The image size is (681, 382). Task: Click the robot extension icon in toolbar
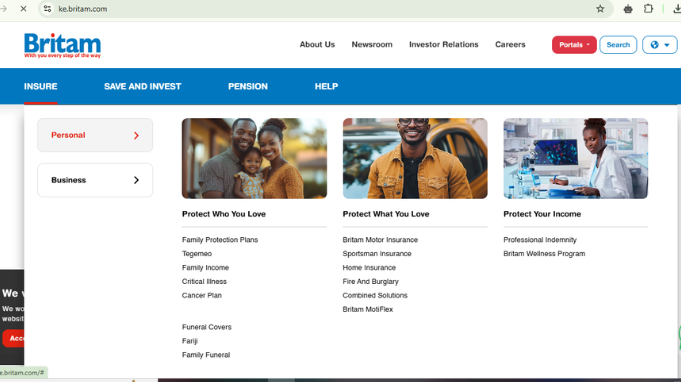628,9
